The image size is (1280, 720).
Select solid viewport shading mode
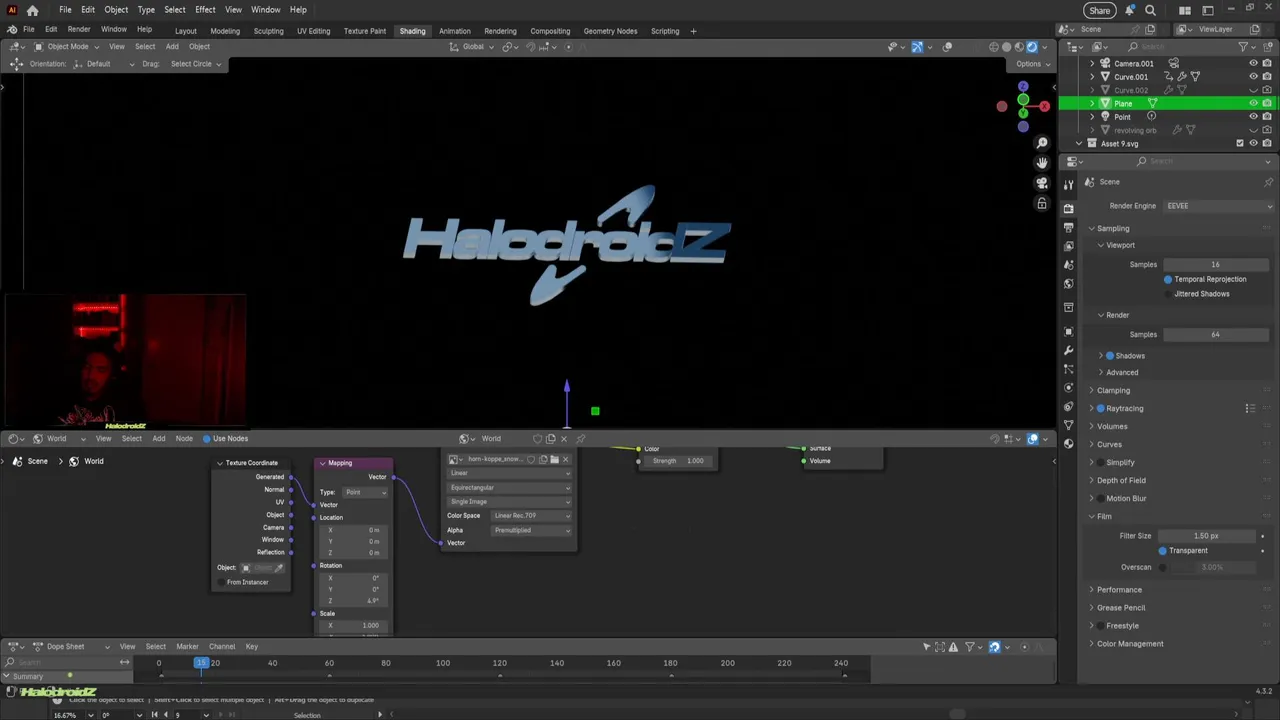(1006, 47)
